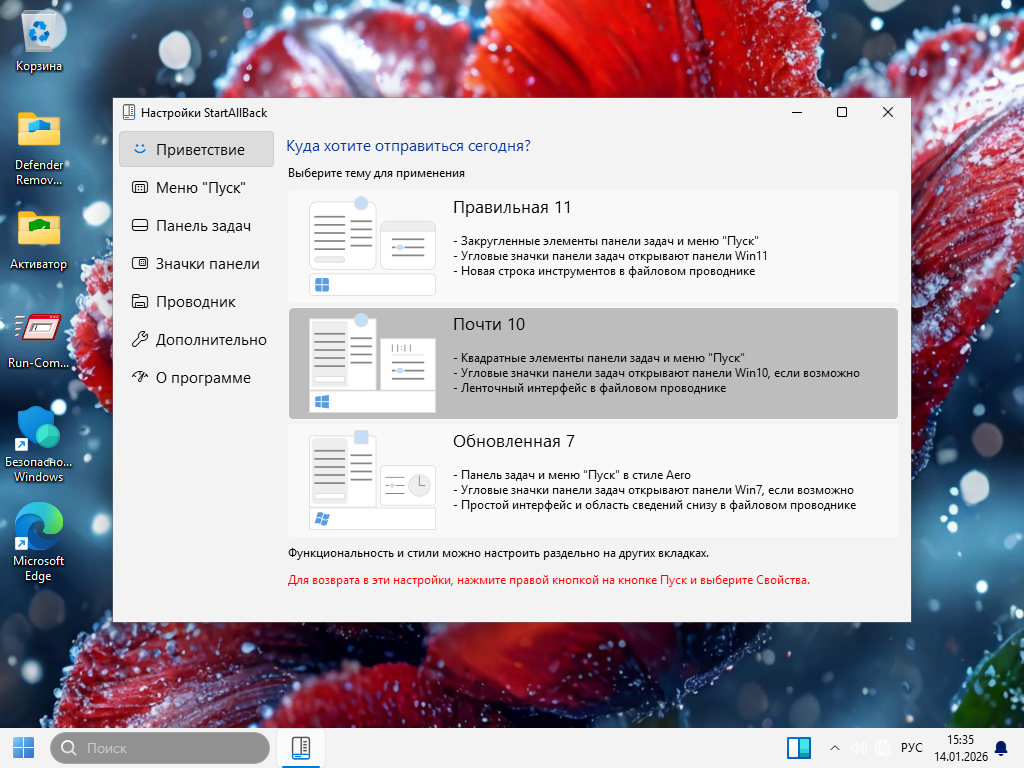
Task: Go to the Панель задач tab
Action: [x=196, y=225]
